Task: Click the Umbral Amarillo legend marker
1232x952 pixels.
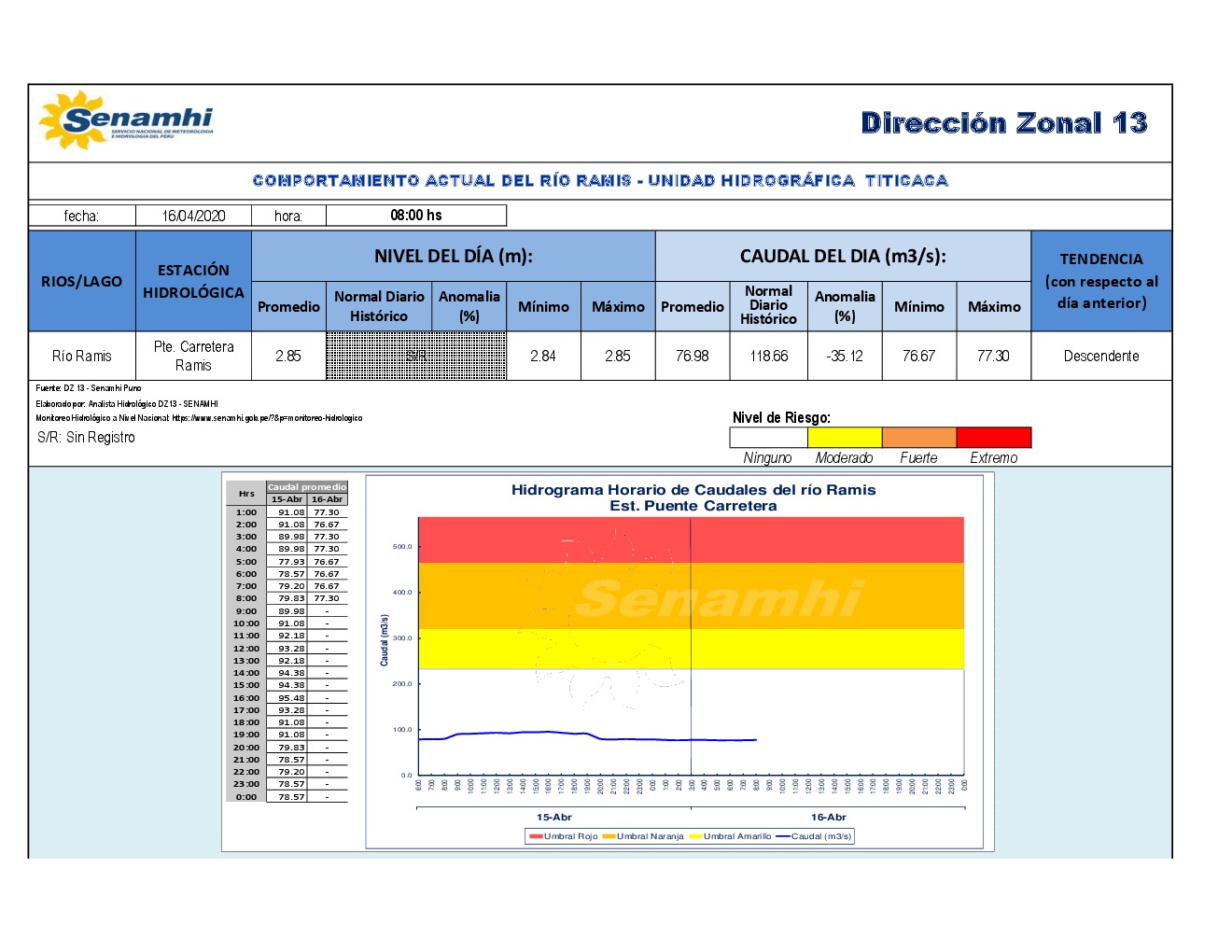Action: coord(695,836)
